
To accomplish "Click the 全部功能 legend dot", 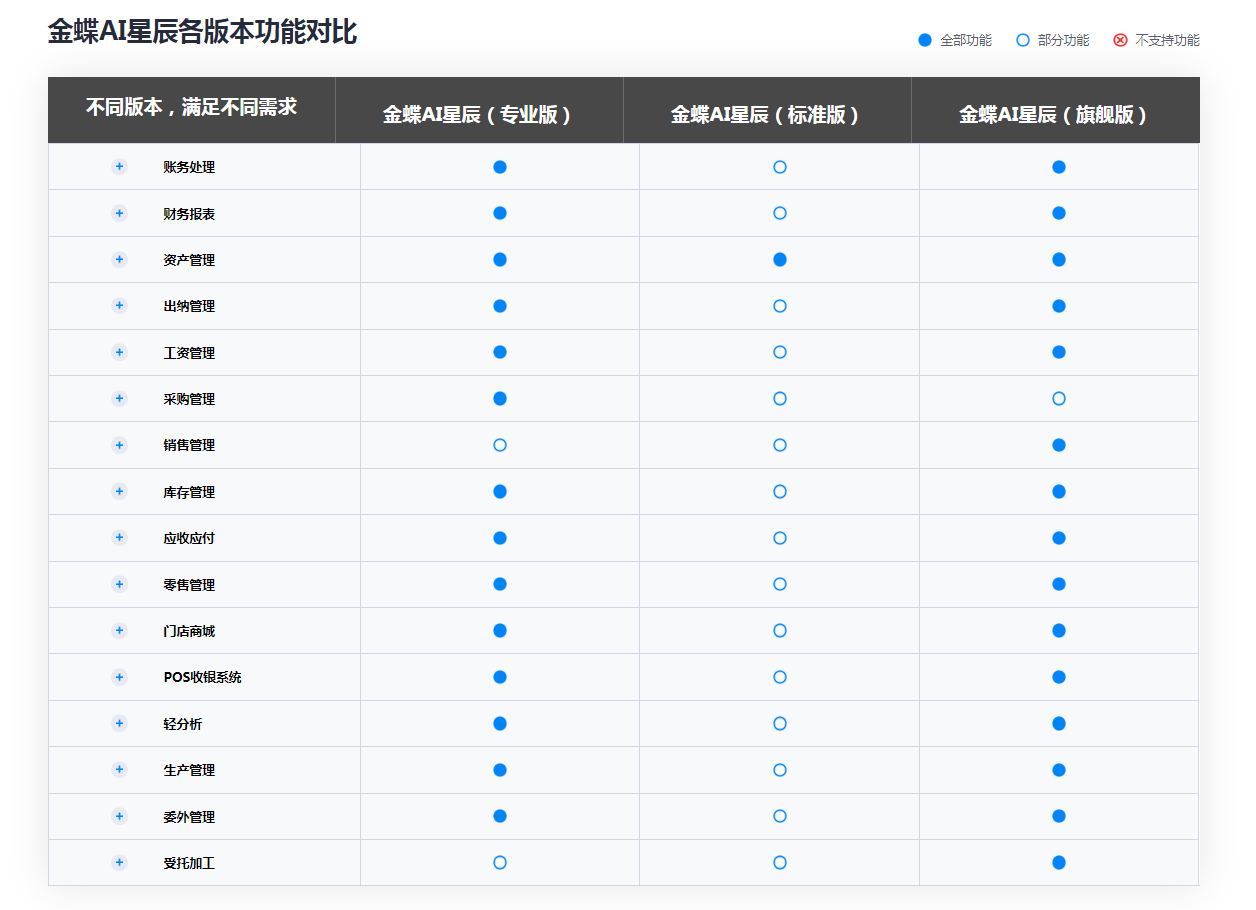I will pyautogui.click(x=925, y=40).
